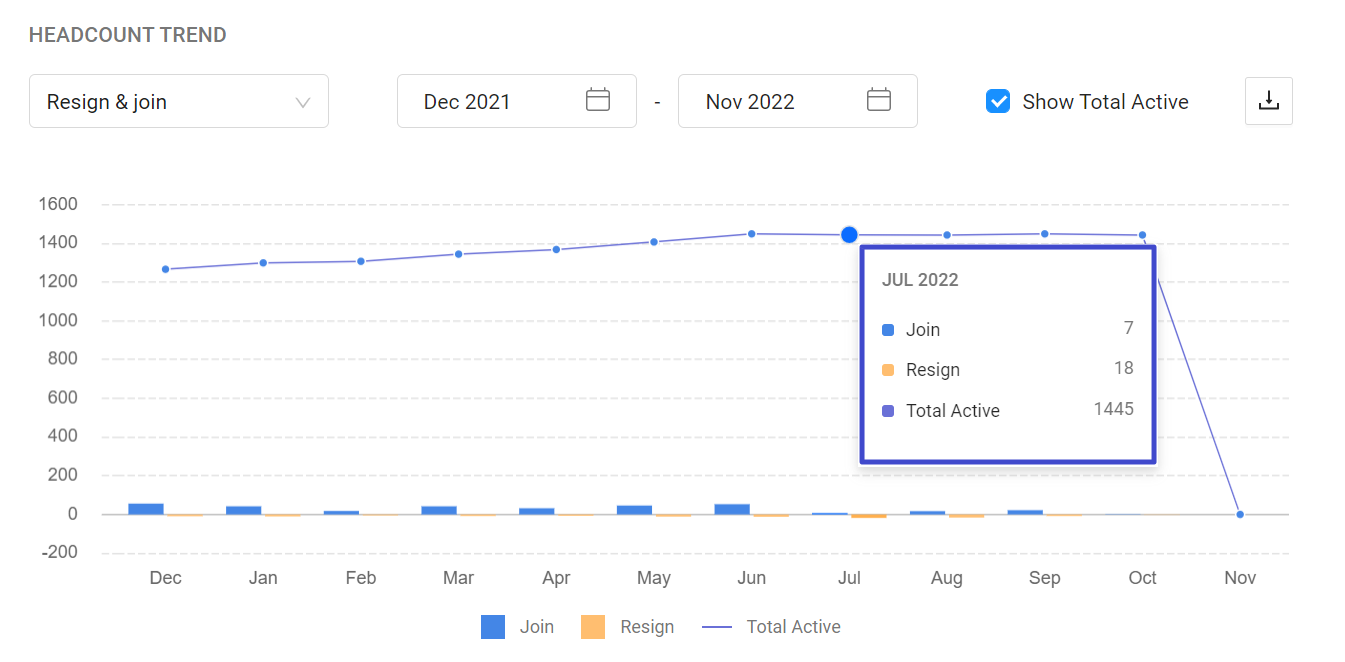Click the Jun Join bar
Screen dimensions: 1345x662
point(732,509)
